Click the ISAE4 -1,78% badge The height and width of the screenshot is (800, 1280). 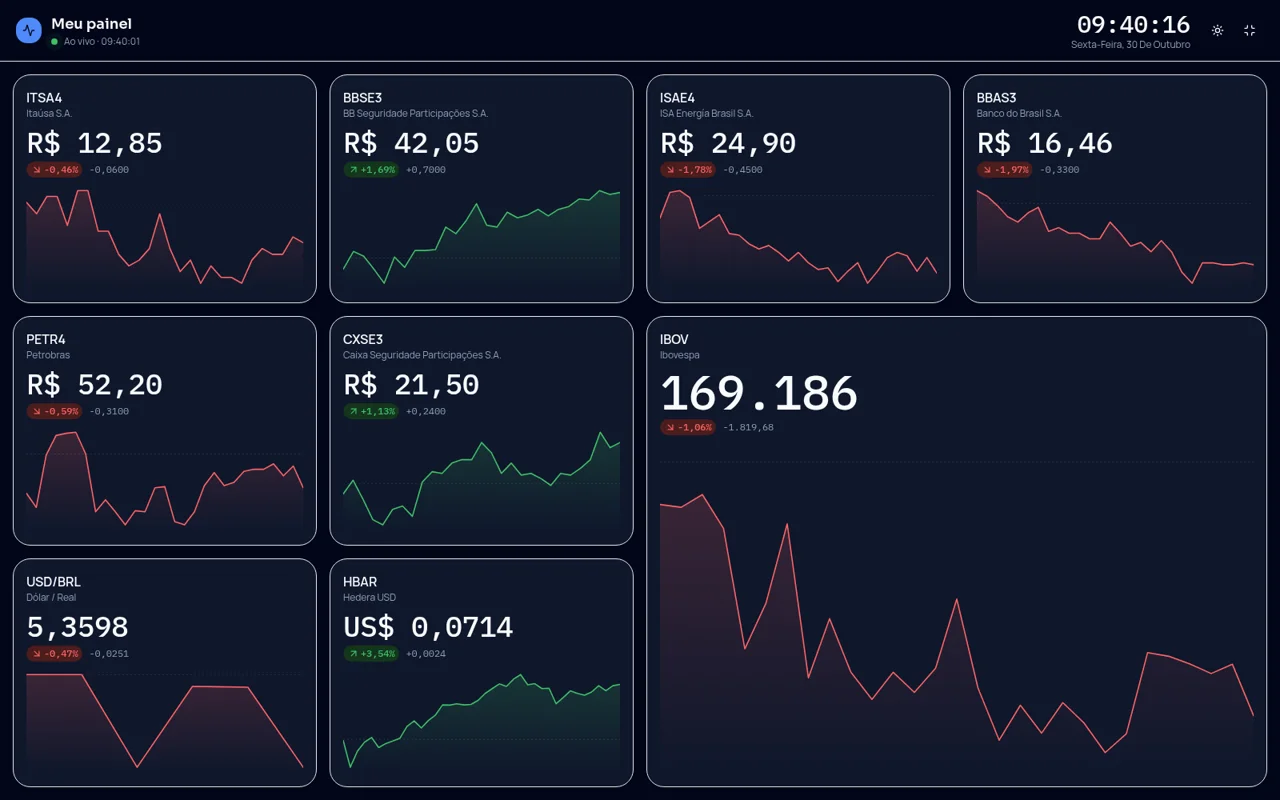(x=688, y=170)
